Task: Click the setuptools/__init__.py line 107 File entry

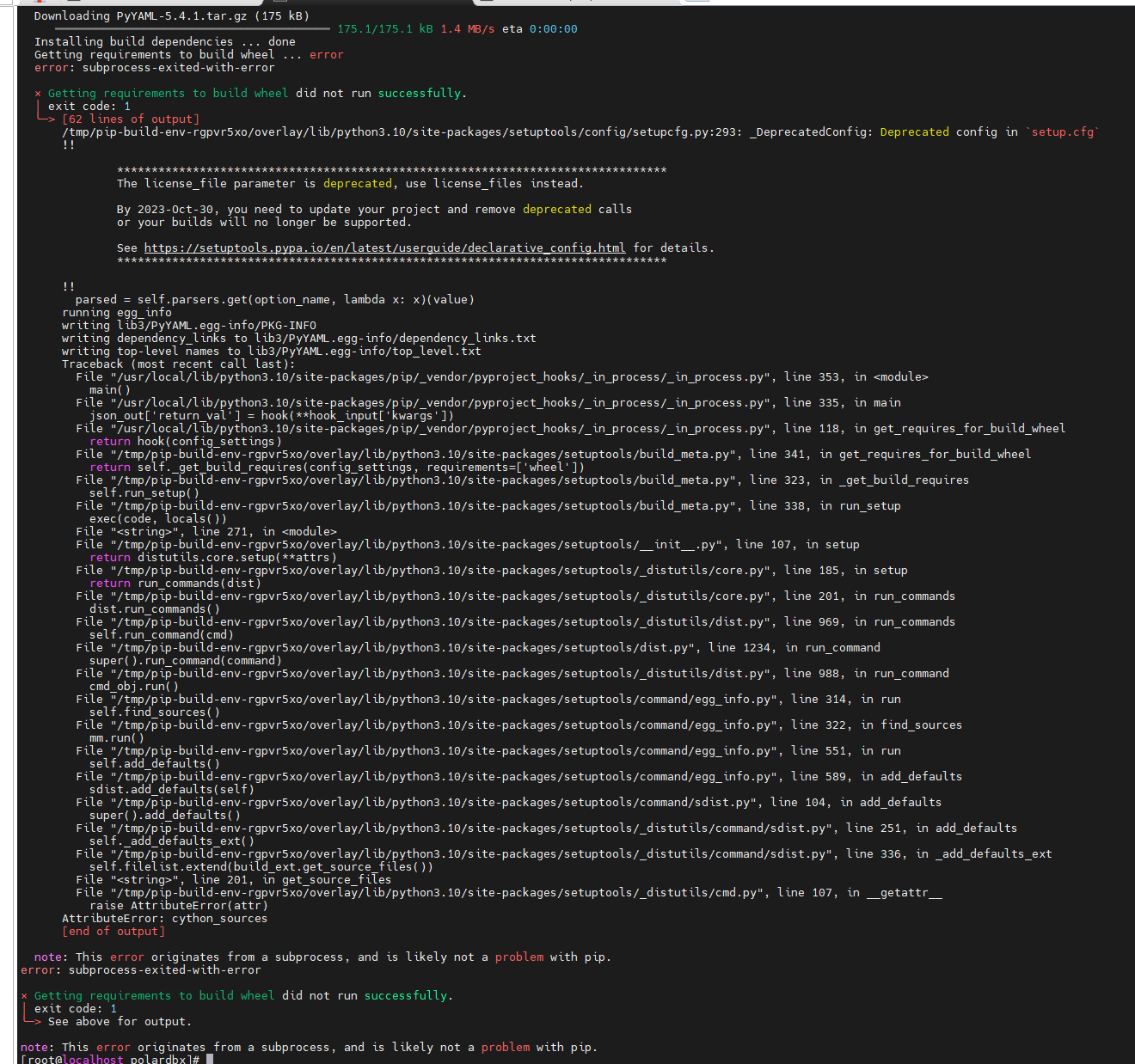Action: pyautogui.click(x=467, y=545)
